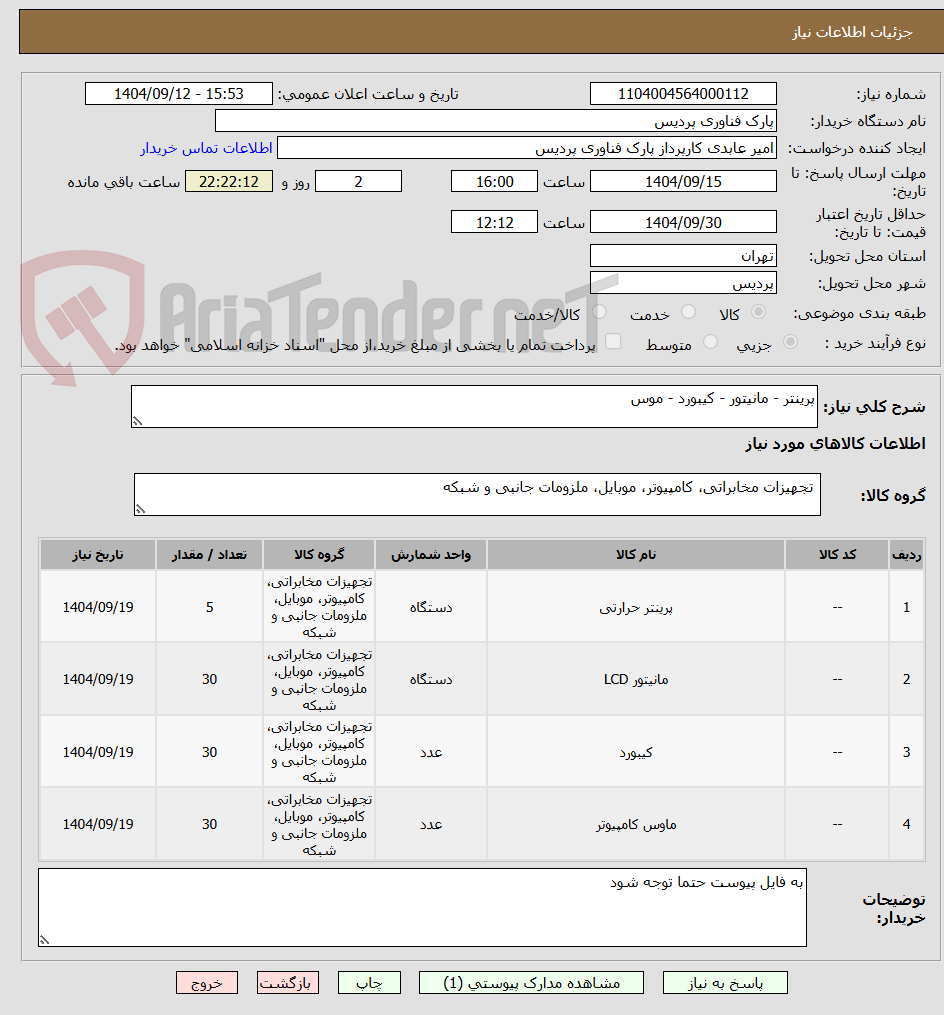
Task: Click the شماره نیاز field 1104004564000112
Action: coord(683,94)
